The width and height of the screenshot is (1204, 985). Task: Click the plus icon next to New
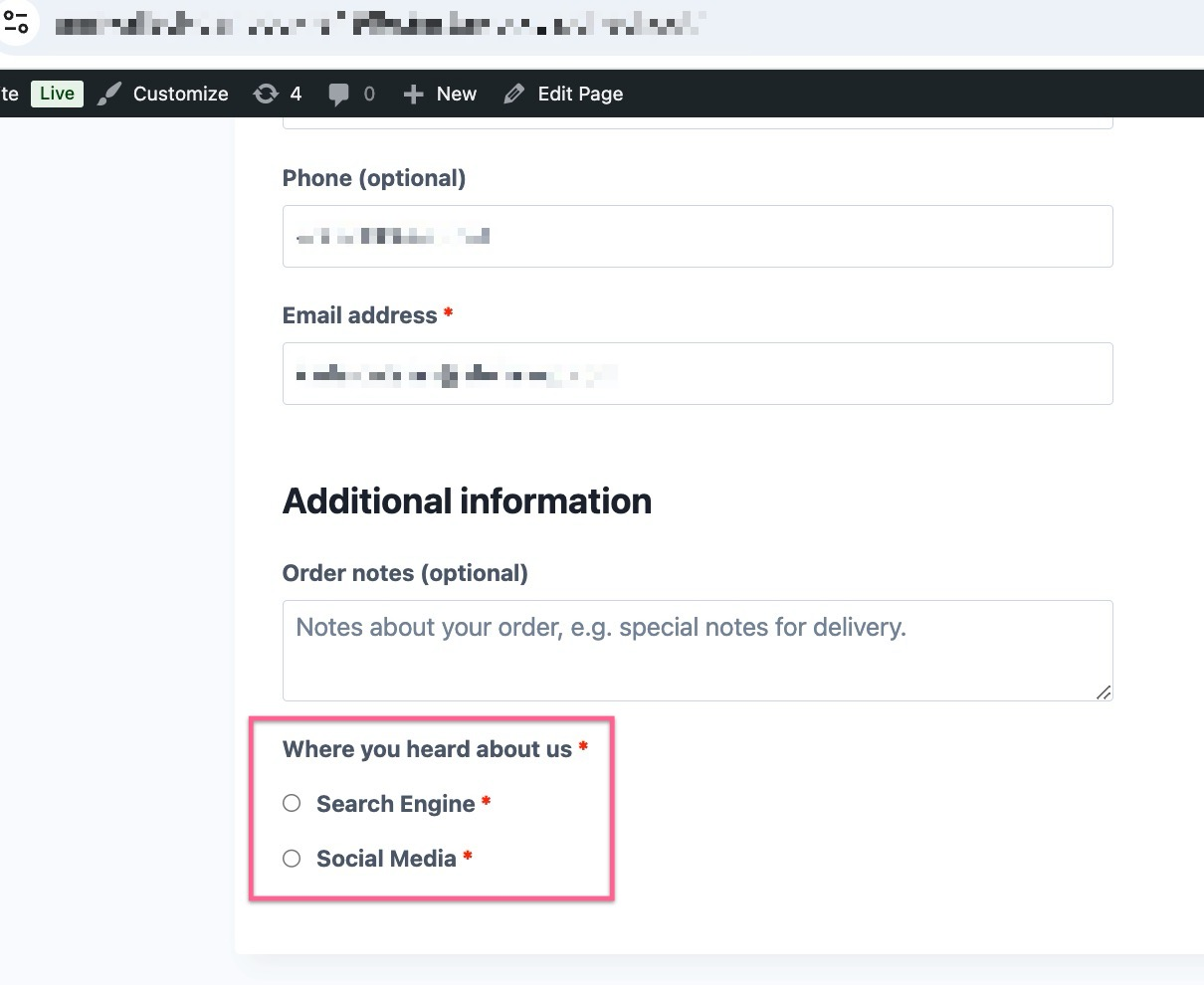(414, 93)
